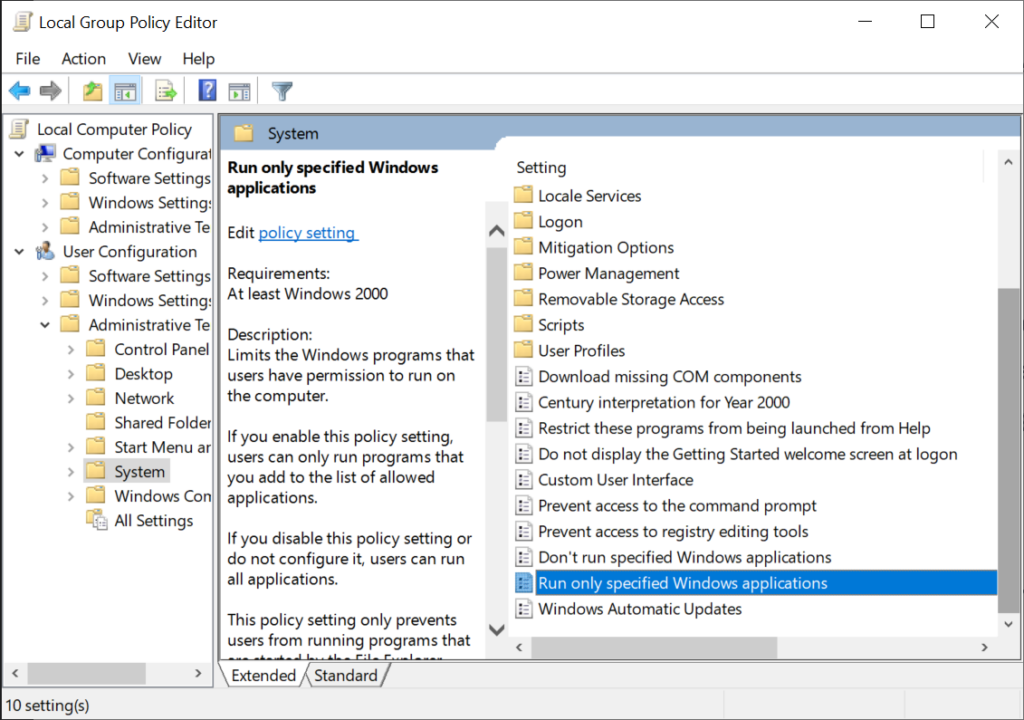Switch to the Standard tab
The image size is (1024, 720).
345,675
